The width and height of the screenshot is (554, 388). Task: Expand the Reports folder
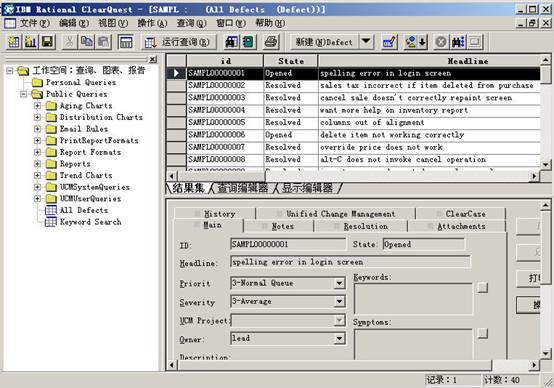click(x=37, y=164)
